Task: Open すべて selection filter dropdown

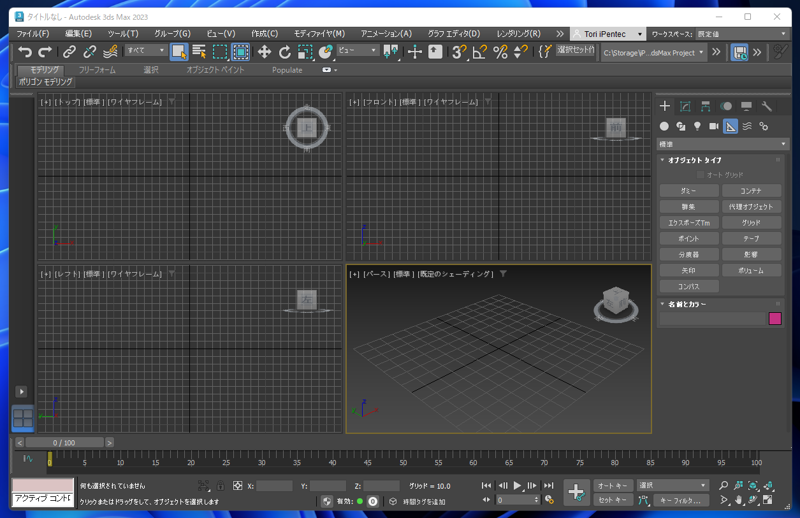Action: click(145, 50)
